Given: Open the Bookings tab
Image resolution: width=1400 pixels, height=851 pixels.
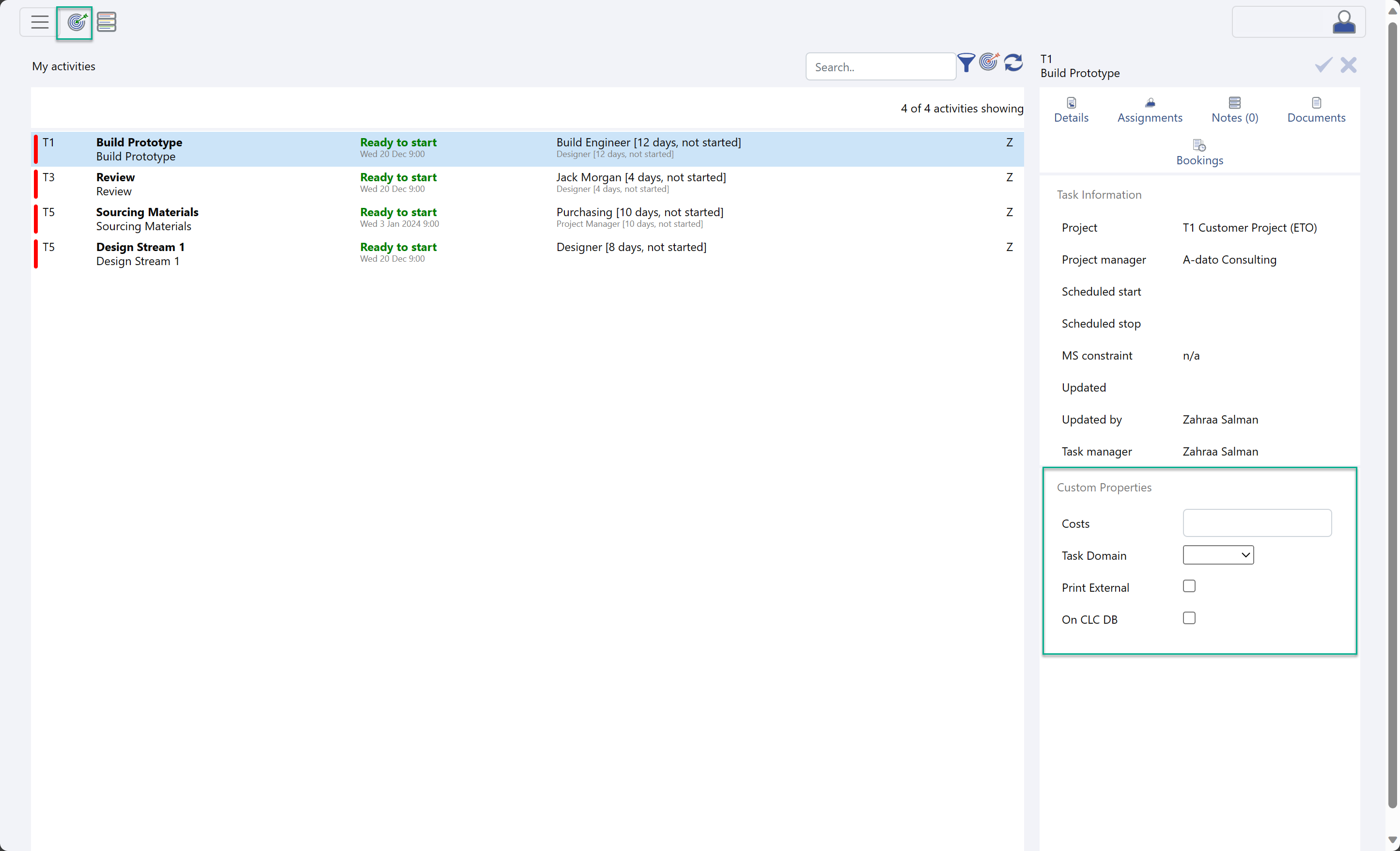Looking at the screenshot, I should coord(1199,153).
